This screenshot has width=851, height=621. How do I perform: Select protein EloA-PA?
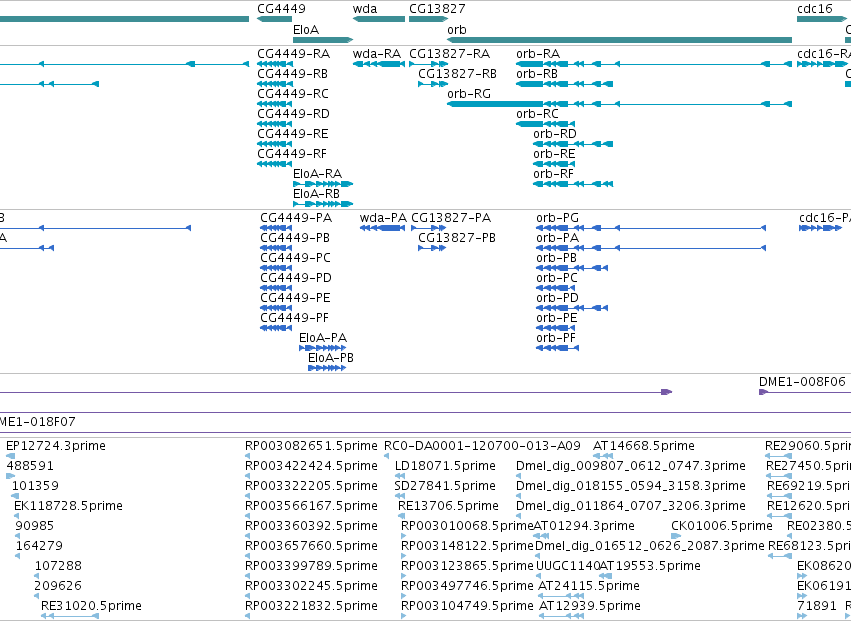[323, 339]
